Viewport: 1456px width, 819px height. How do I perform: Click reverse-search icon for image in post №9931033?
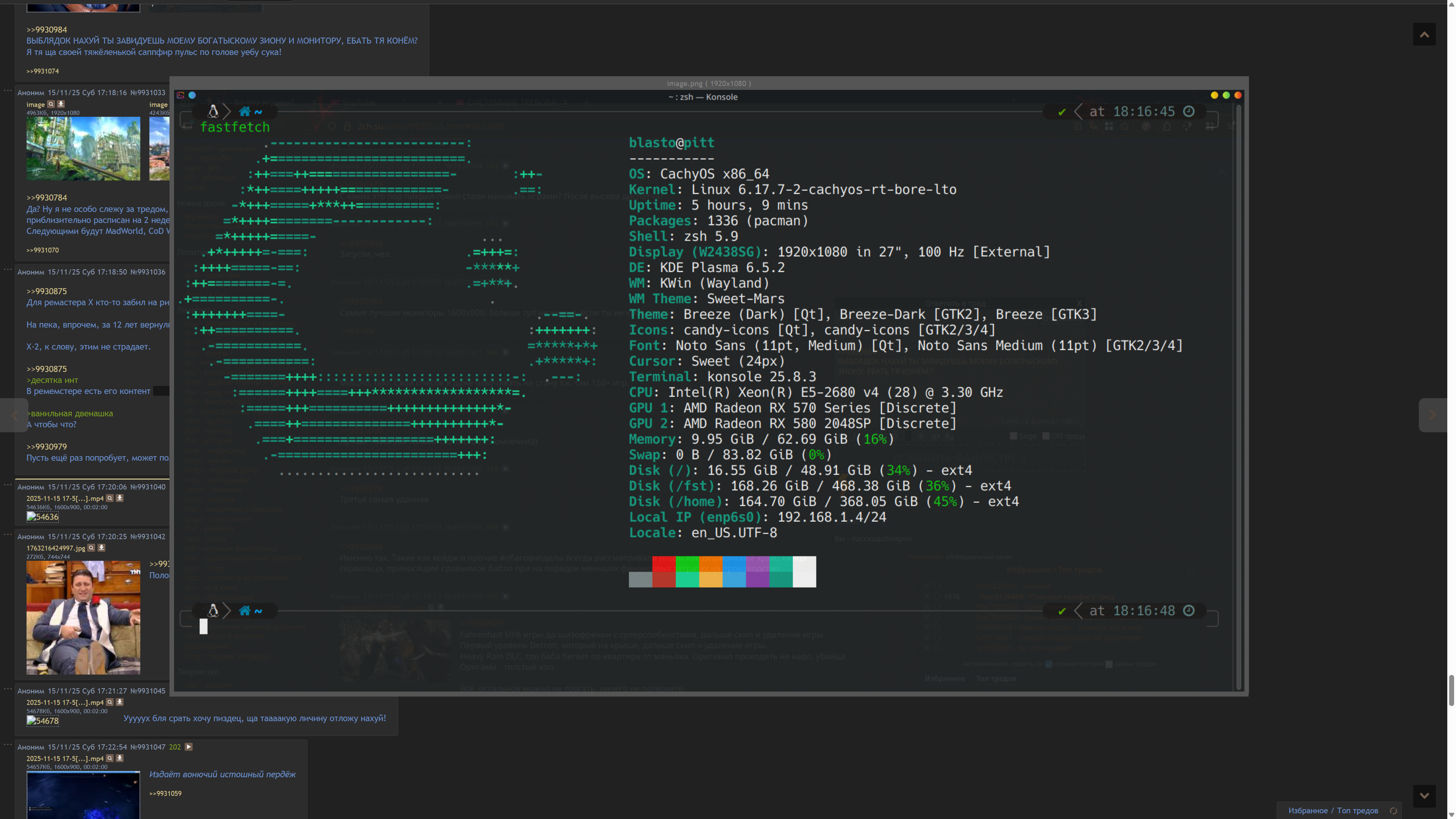(x=51, y=104)
